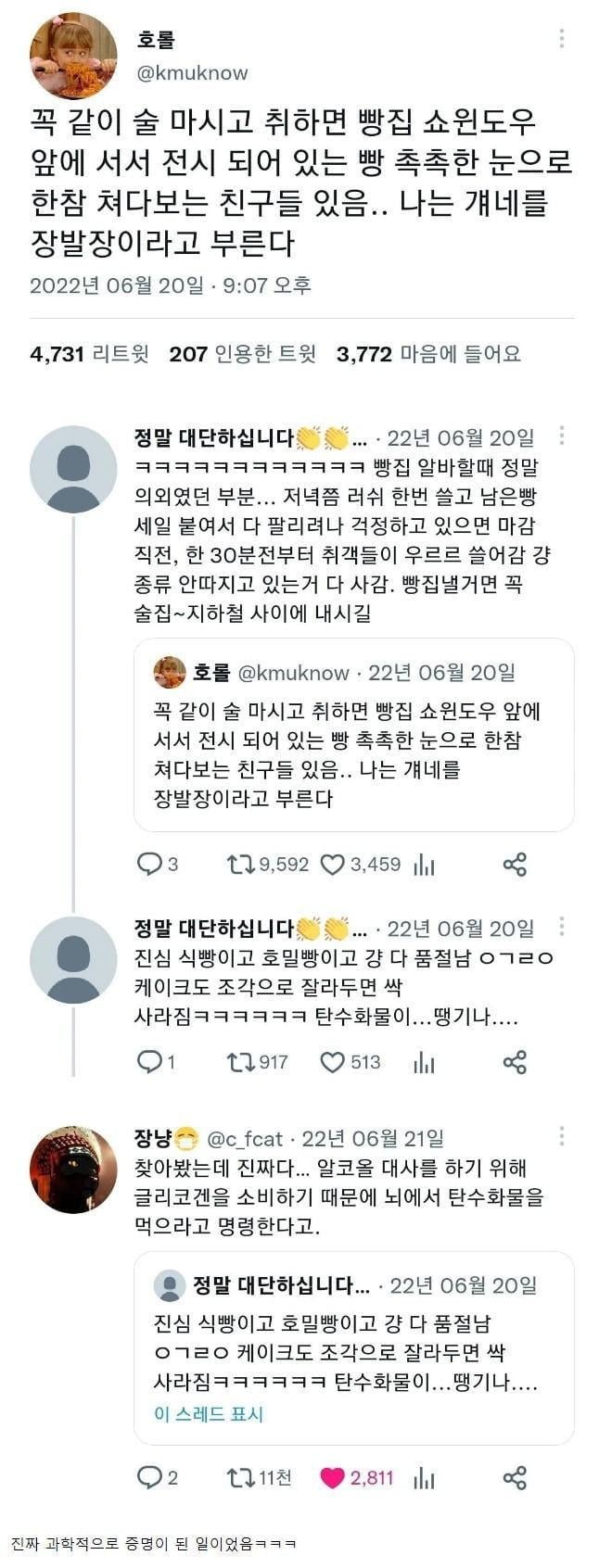The width and height of the screenshot is (599, 1568).
Task: Reply to the tweet with 9,592 retweets
Action: pyautogui.click(x=149, y=865)
